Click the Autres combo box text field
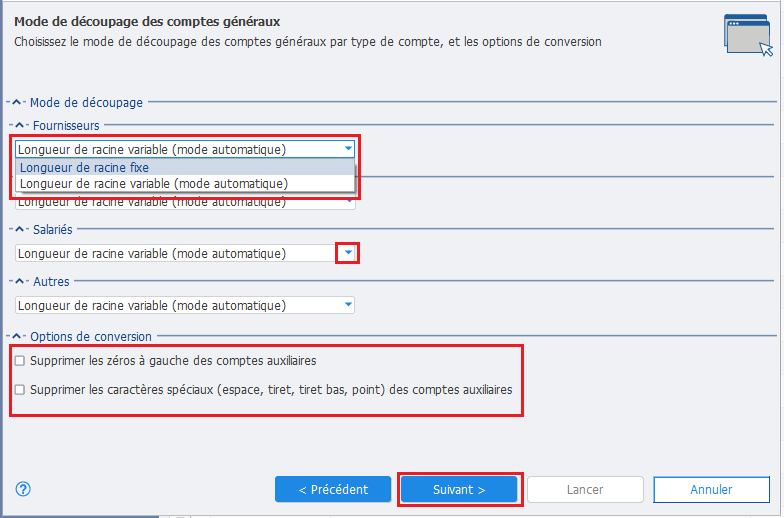This screenshot has width=784, height=518. 178,305
